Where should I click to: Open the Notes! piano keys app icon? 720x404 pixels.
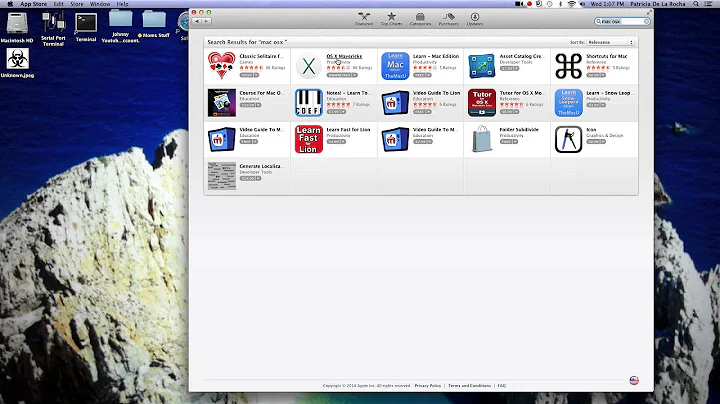(x=309, y=103)
